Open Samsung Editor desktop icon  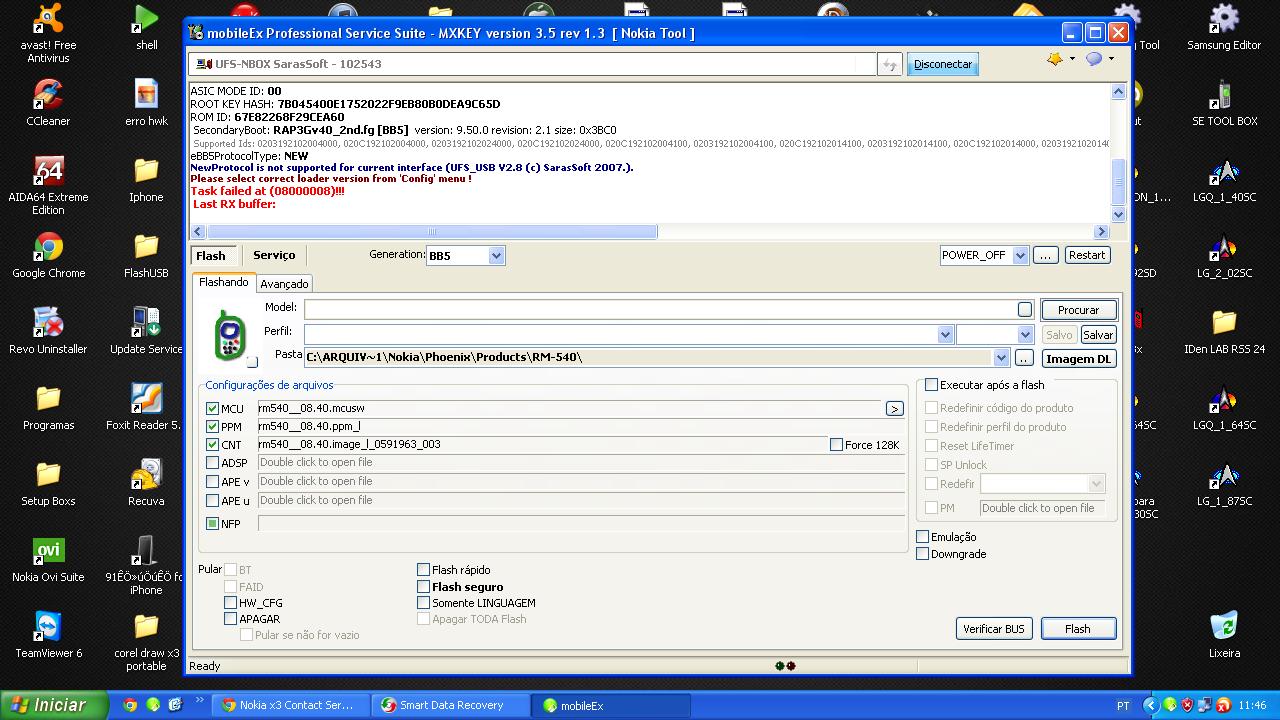pos(1224,27)
